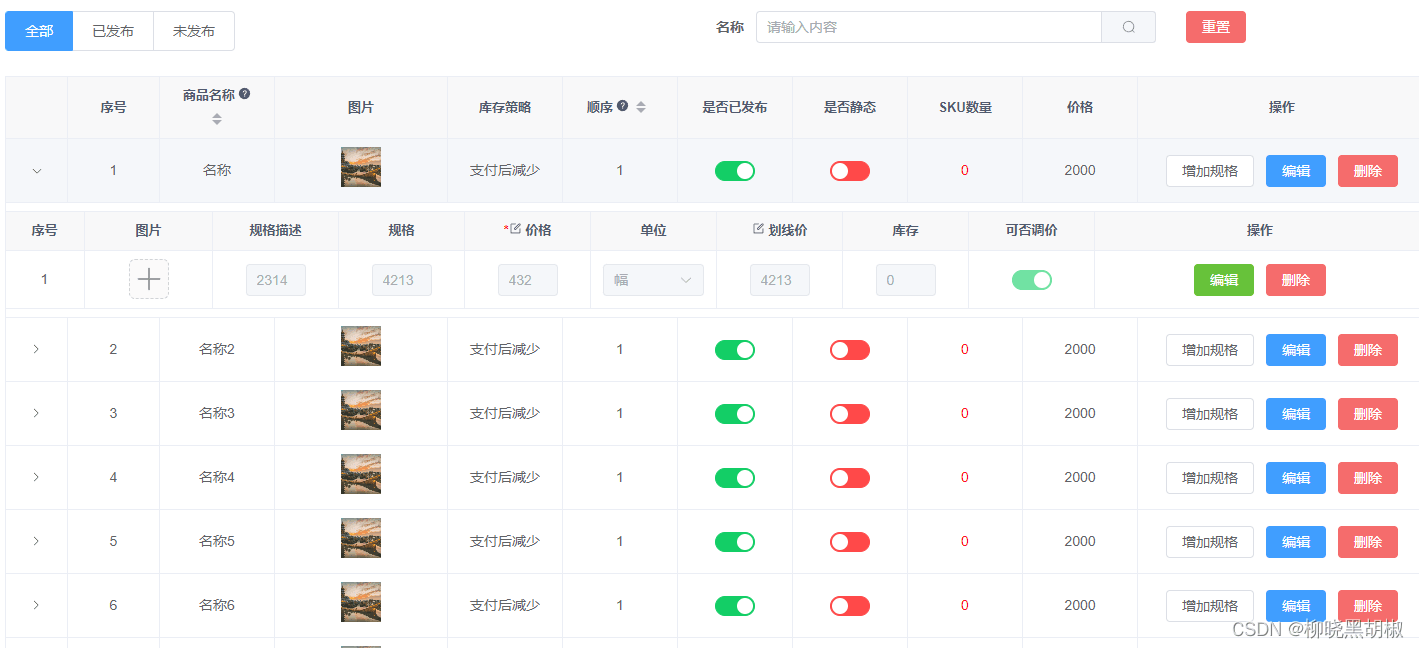Click edit pencil icon beside 价格 sub-header
This screenshot has width=1419, height=648.
515,229
